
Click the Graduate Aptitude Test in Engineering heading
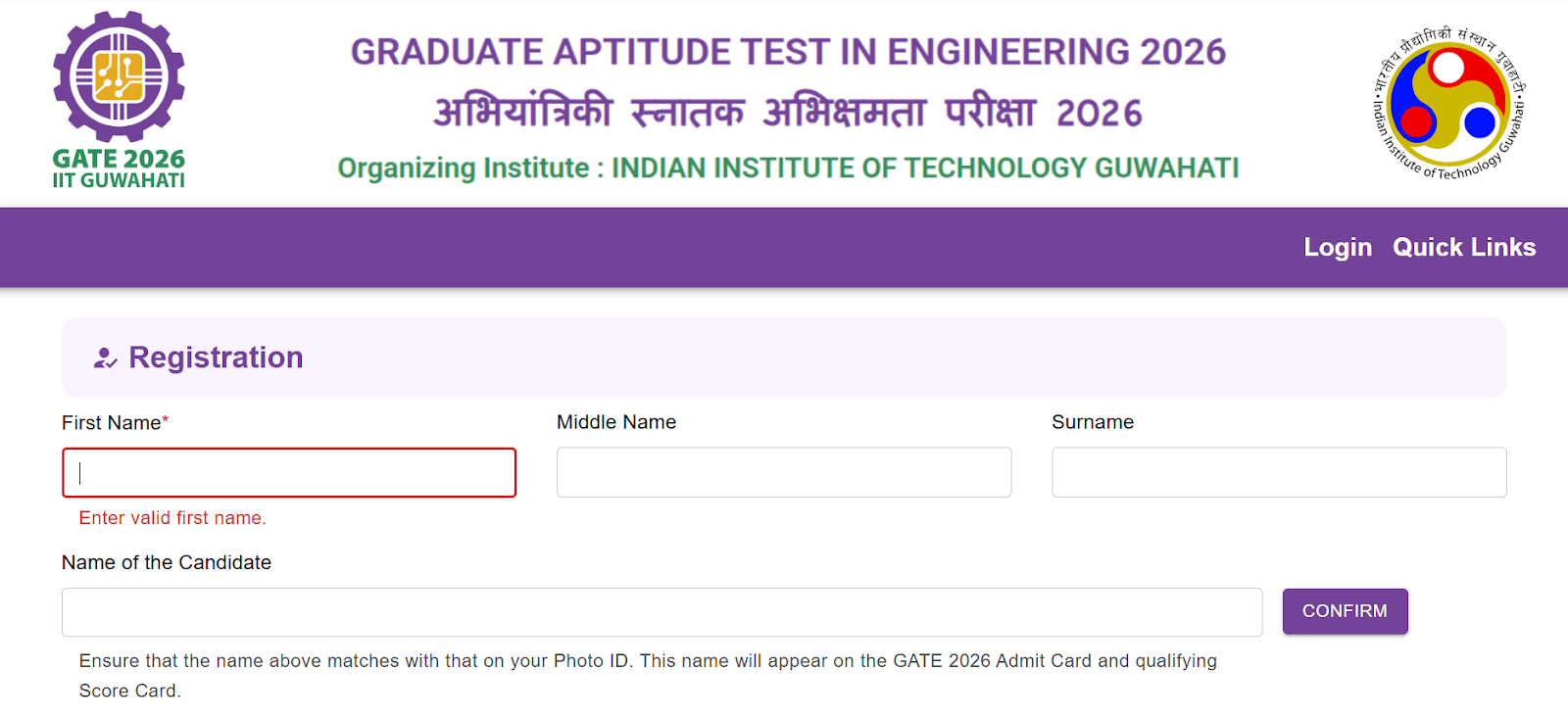788,52
